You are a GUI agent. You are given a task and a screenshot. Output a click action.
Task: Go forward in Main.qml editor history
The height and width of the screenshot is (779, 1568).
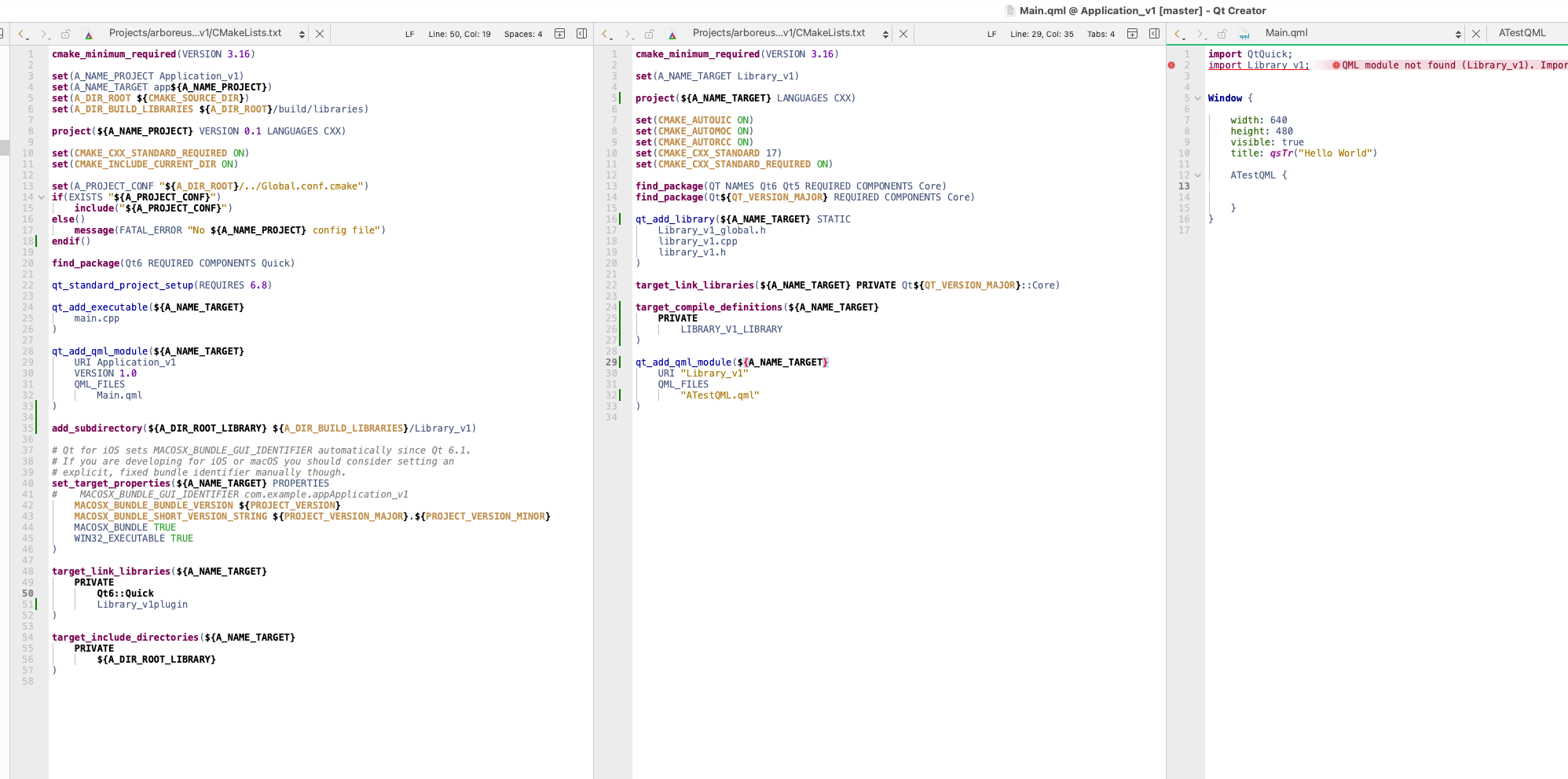coord(1200,34)
